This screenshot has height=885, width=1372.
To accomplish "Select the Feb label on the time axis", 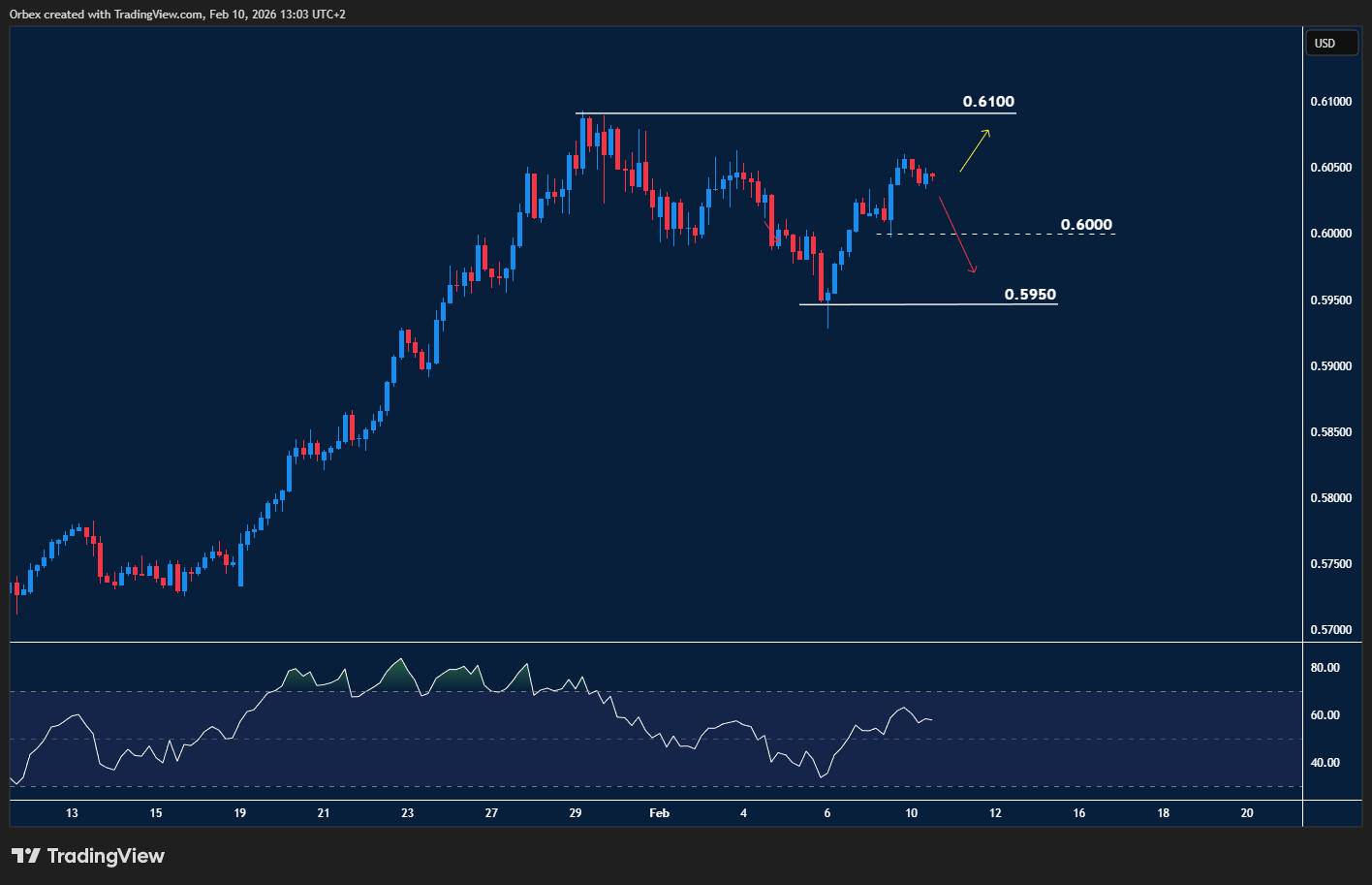I will pyautogui.click(x=660, y=813).
